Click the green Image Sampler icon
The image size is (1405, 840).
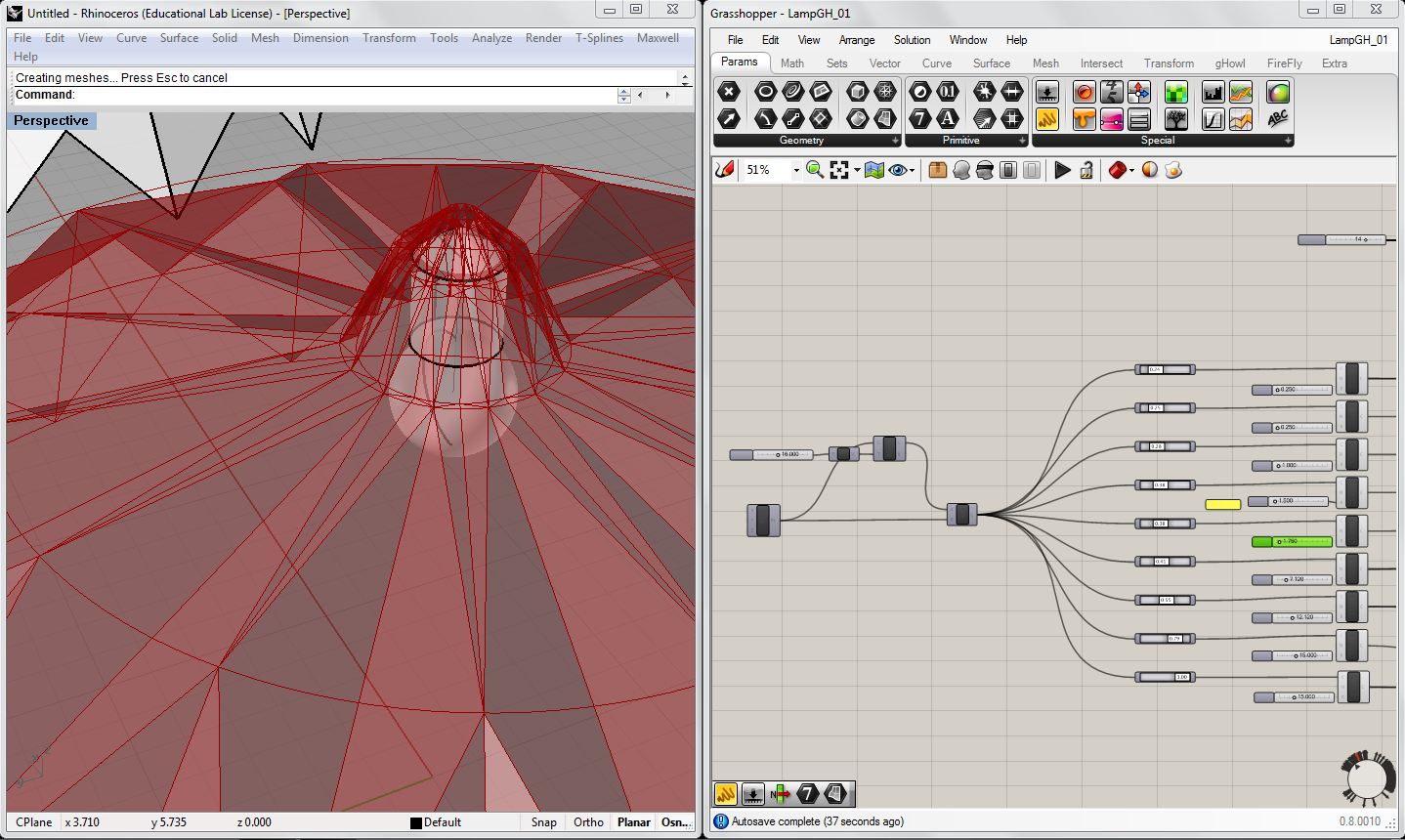tap(1176, 92)
